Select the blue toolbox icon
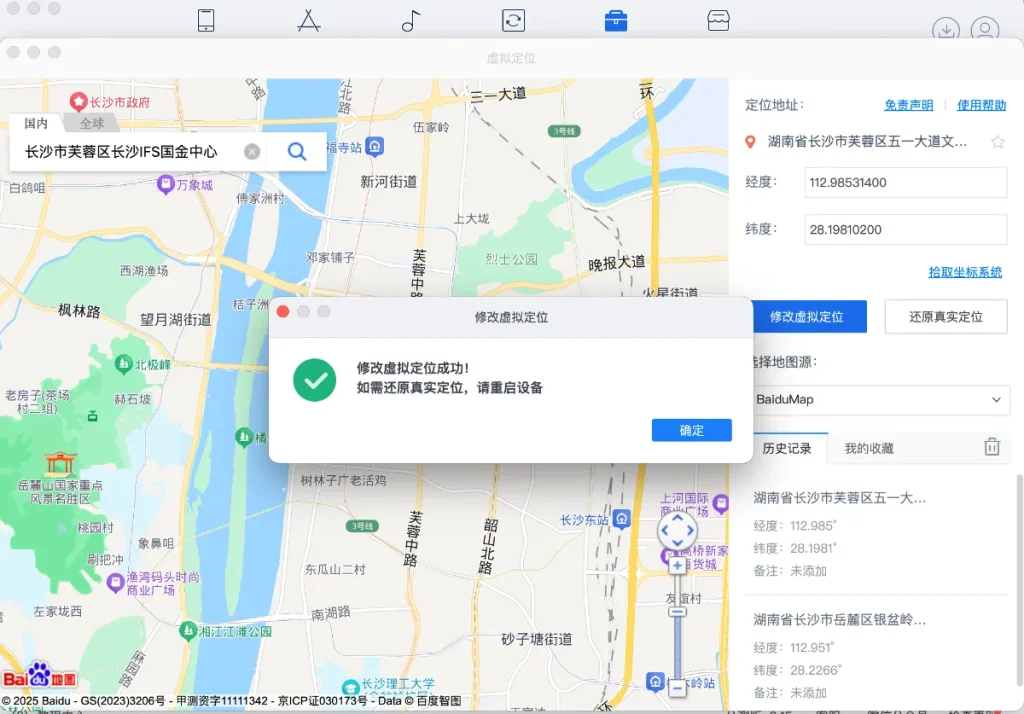This screenshot has height=714, width=1024. click(x=616, y=20)
